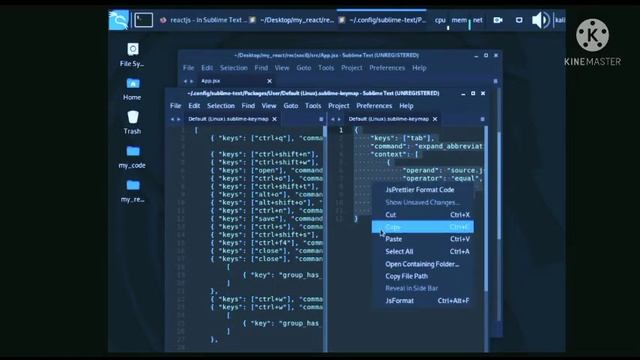Choose Copy File Path in the context menu
This screenshot has width=640, height=360.
coord(423,276)
